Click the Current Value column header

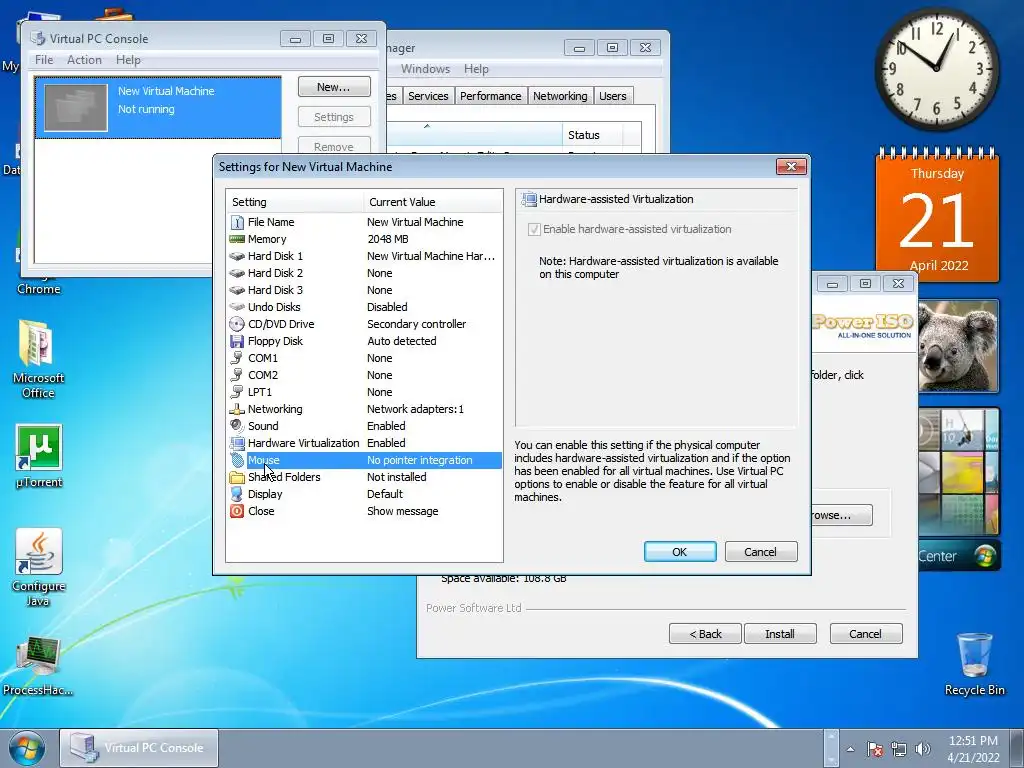pos(433,202)
